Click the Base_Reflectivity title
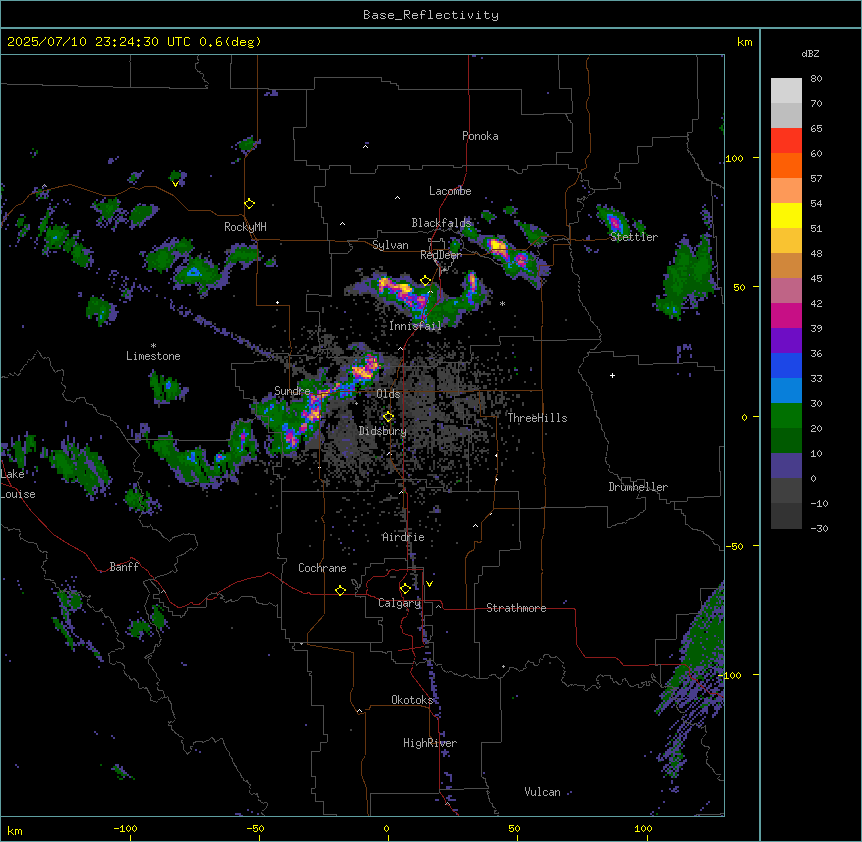The height and width of the screenshot is (842, 862). point(431,15)
